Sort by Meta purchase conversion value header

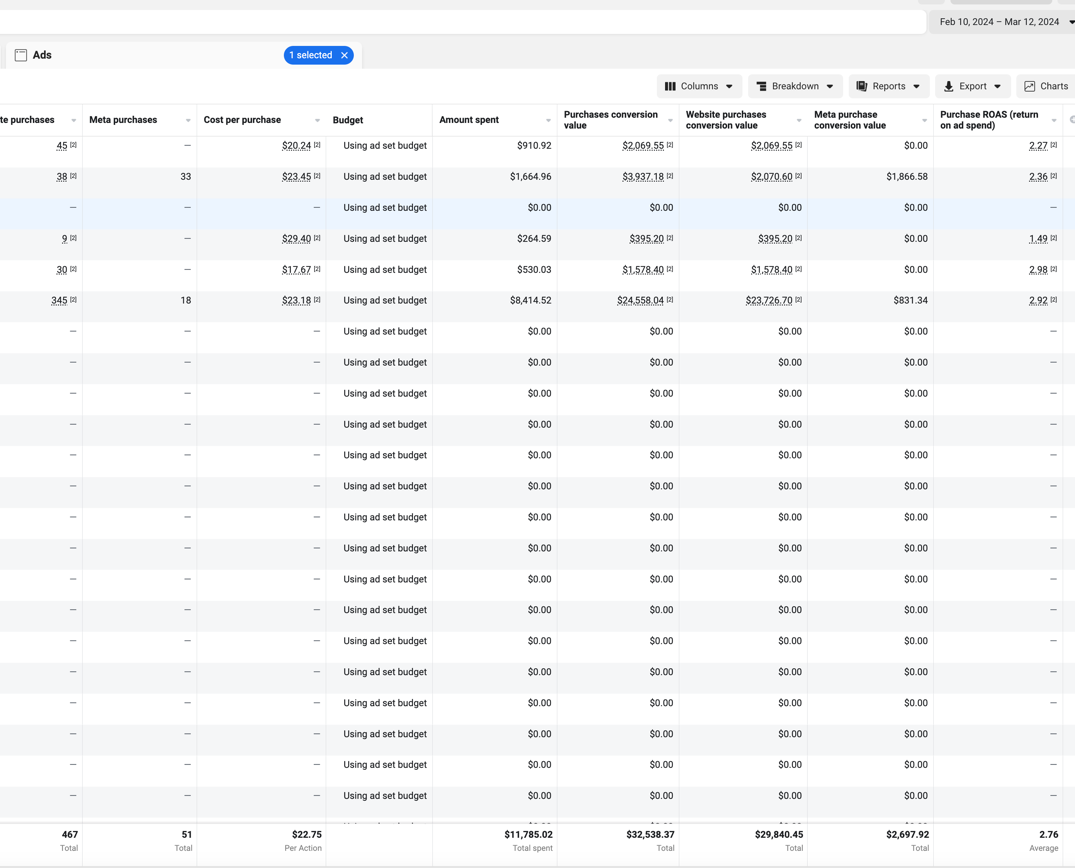point(850,120)
